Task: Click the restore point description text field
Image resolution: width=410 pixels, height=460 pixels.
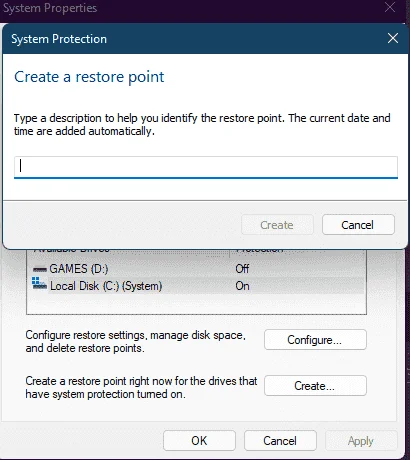Action: [x=206, y=167]
